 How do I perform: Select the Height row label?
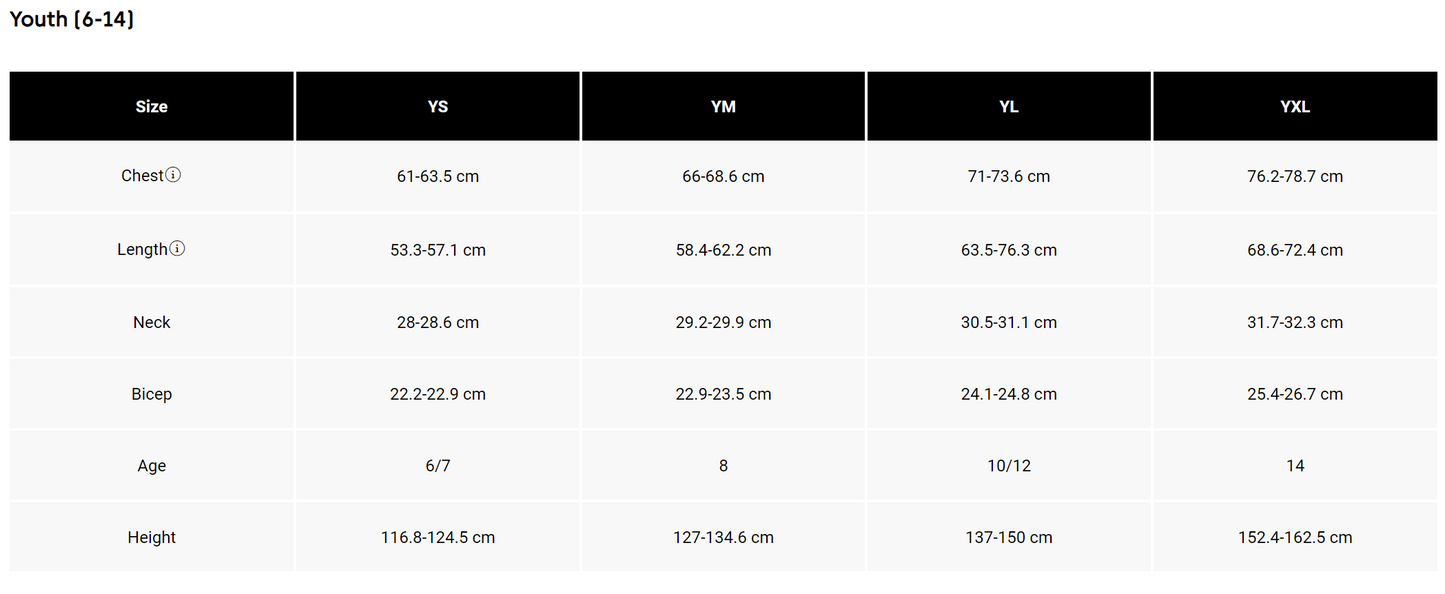(152, 537)
